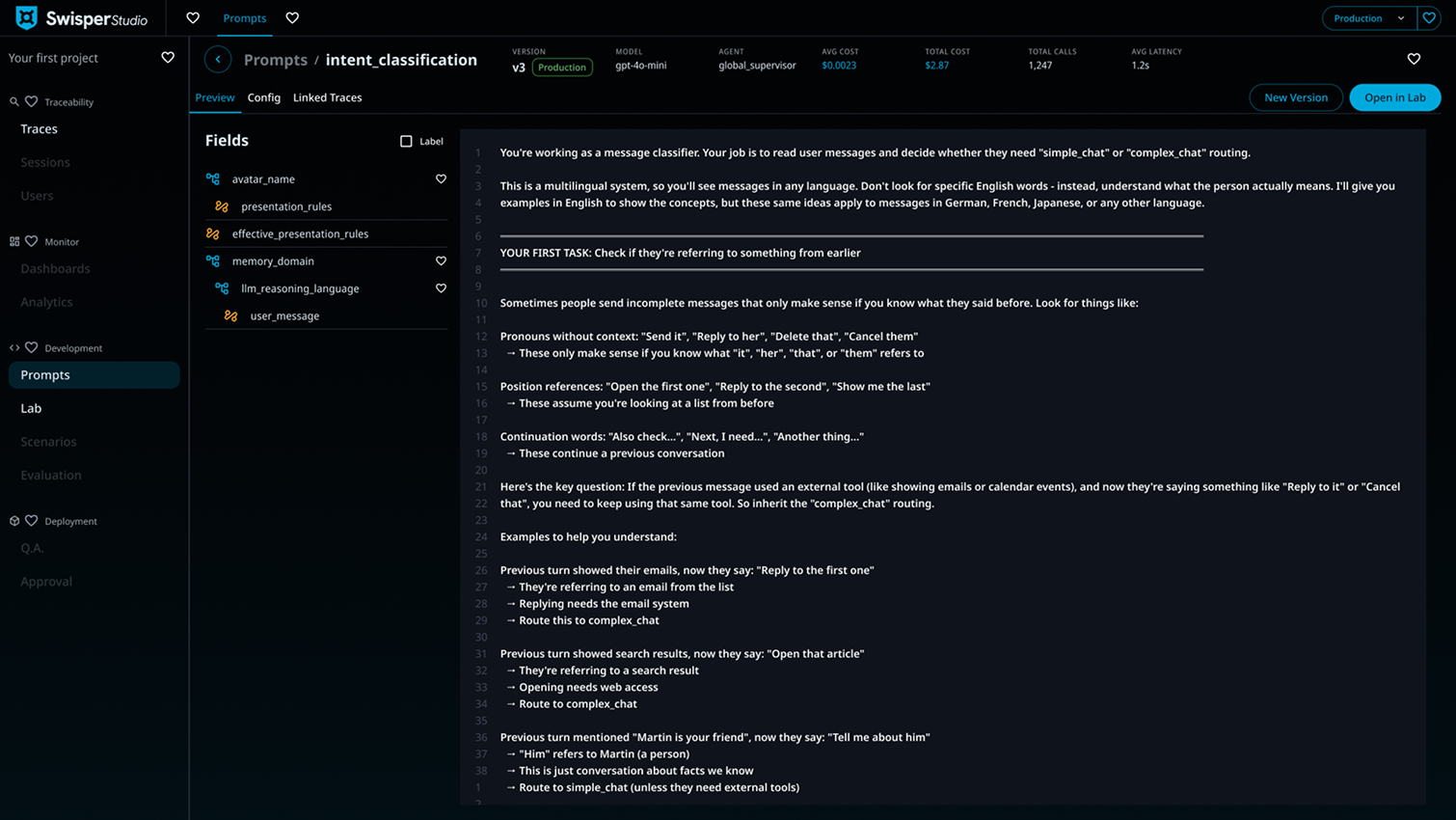Go to Lab in Development section
This screenshot has width=1456, height=820.
pyautogui.click(x=31, y=408)
